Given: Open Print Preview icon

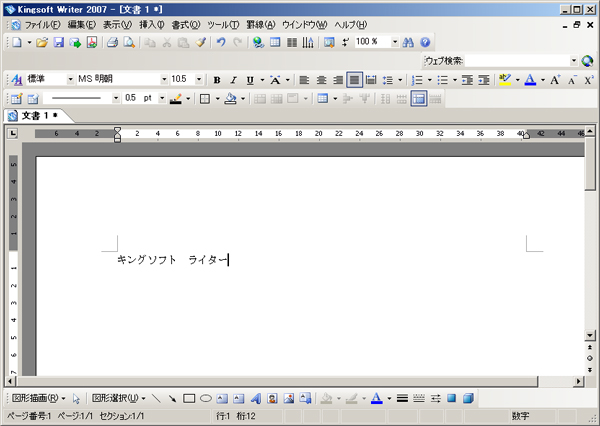Looking at the screenshot, I should point(129,42).
